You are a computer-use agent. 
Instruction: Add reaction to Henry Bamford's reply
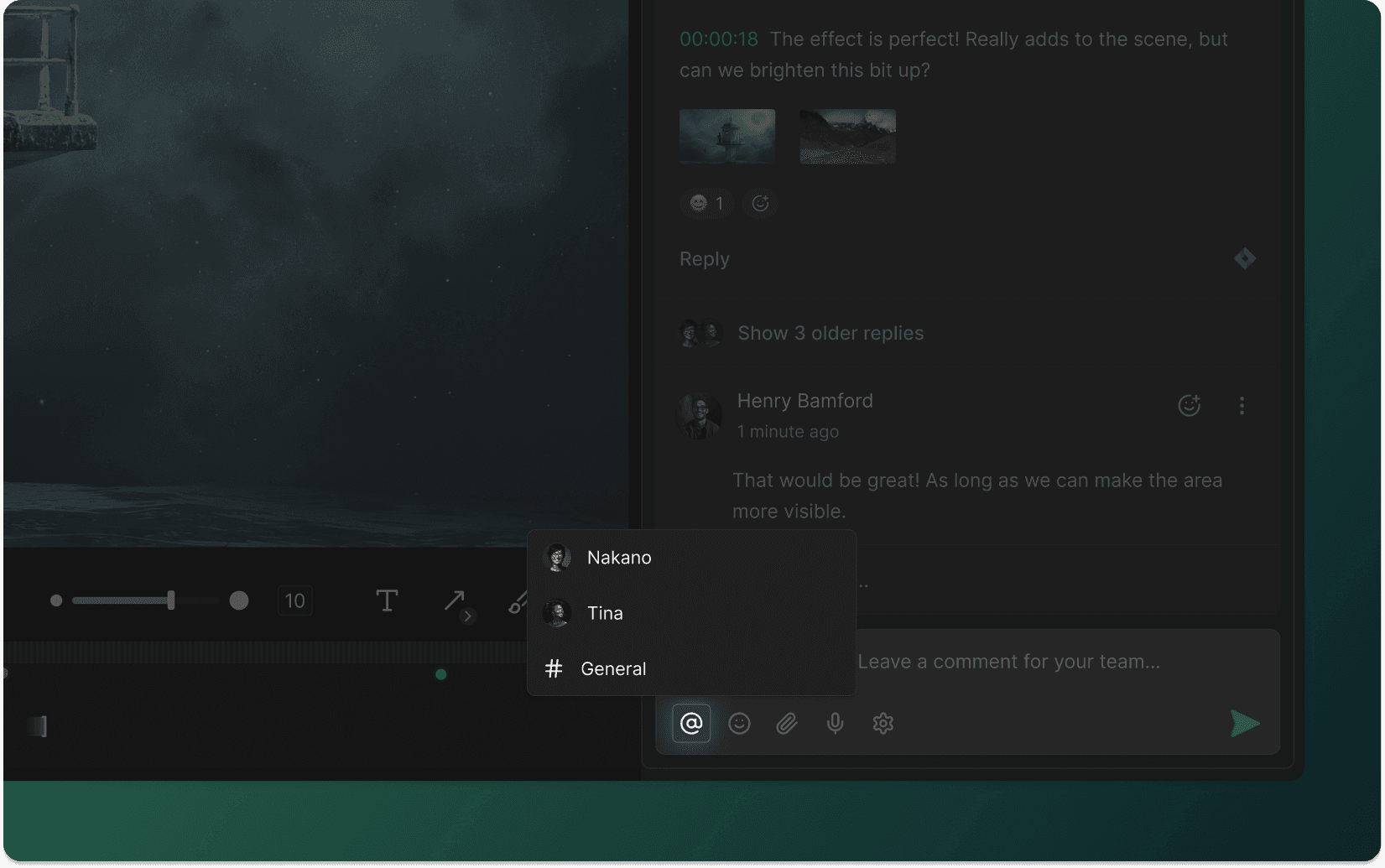pyautogui.click(x=1190, y=406)
